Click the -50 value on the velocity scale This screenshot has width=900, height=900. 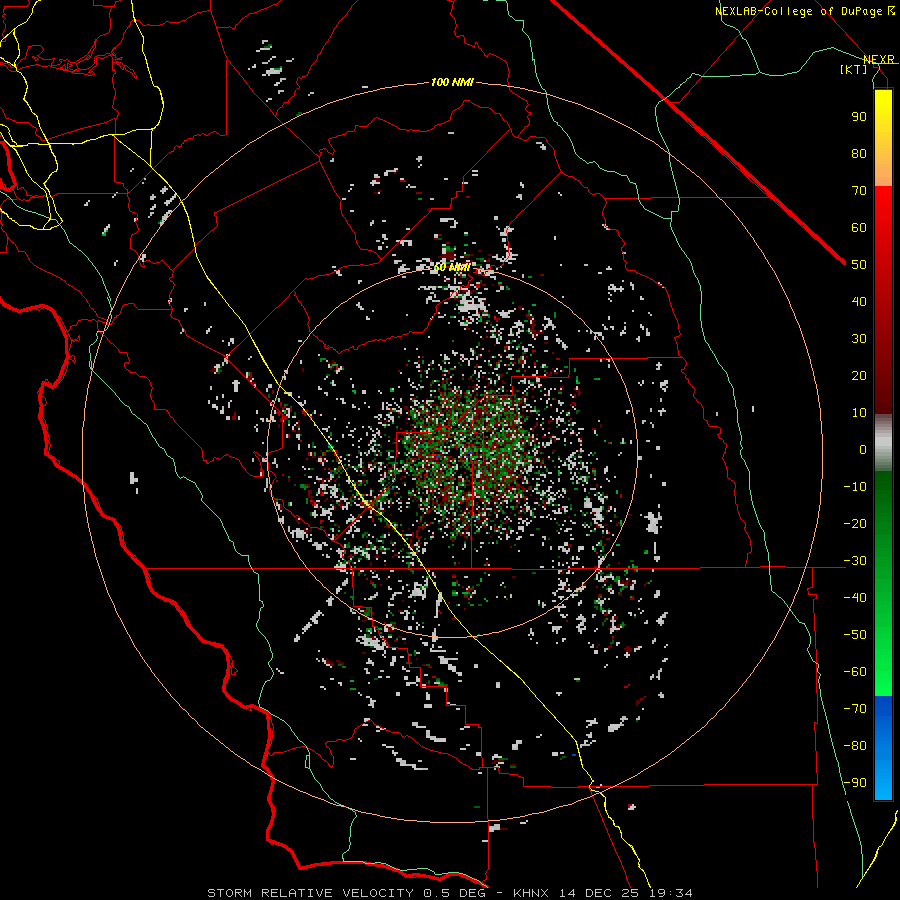(855, 634)
